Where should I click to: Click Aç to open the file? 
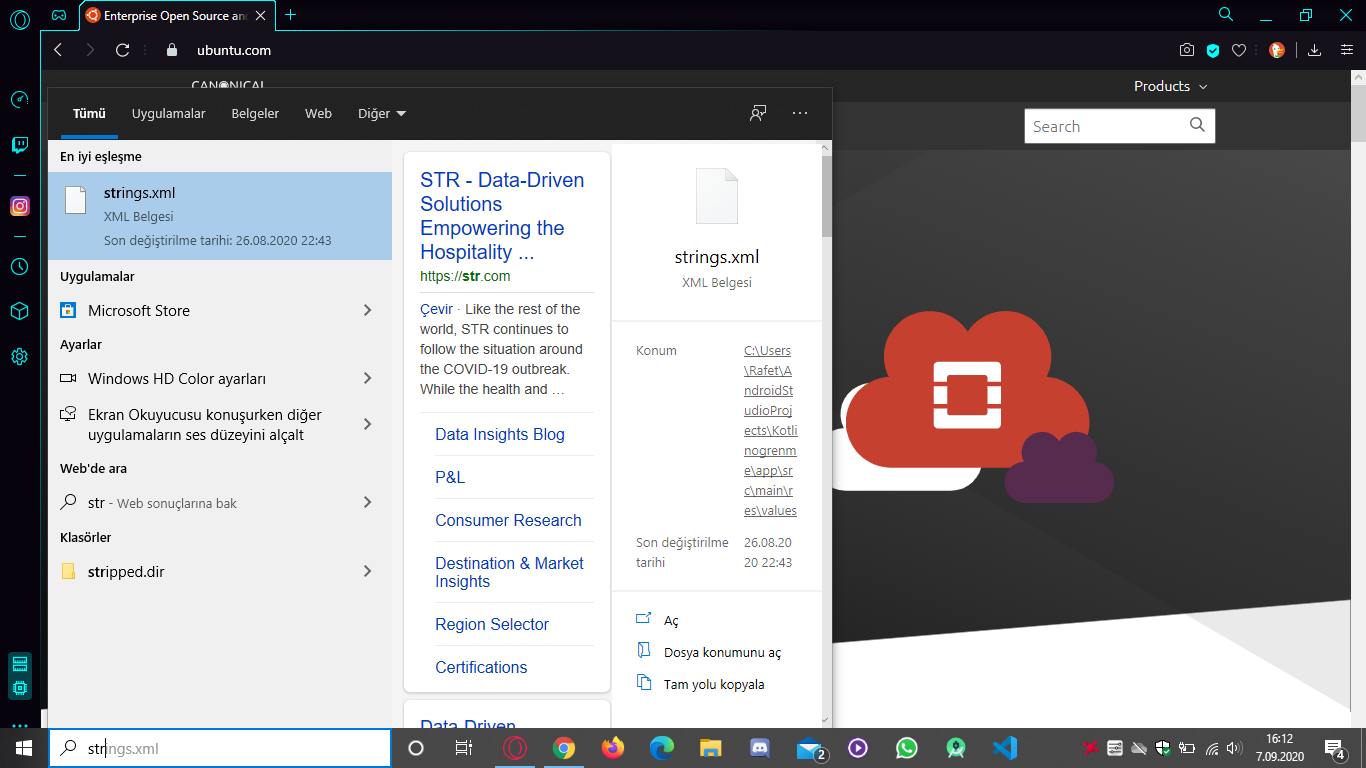(x=671, y=621)
